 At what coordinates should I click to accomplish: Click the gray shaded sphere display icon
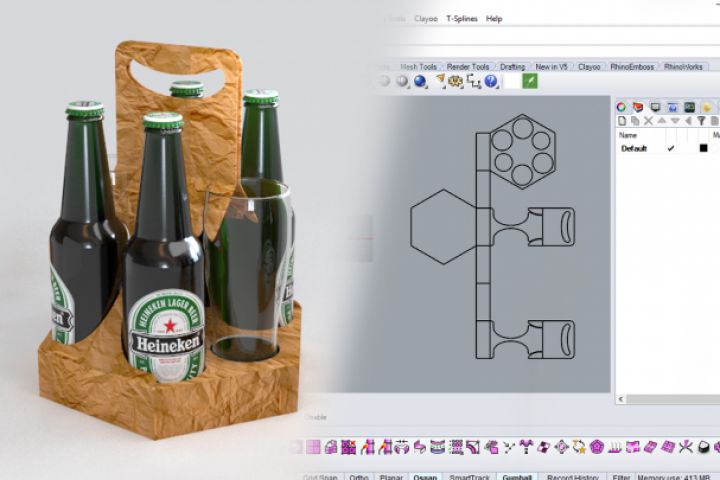[403, 81]
